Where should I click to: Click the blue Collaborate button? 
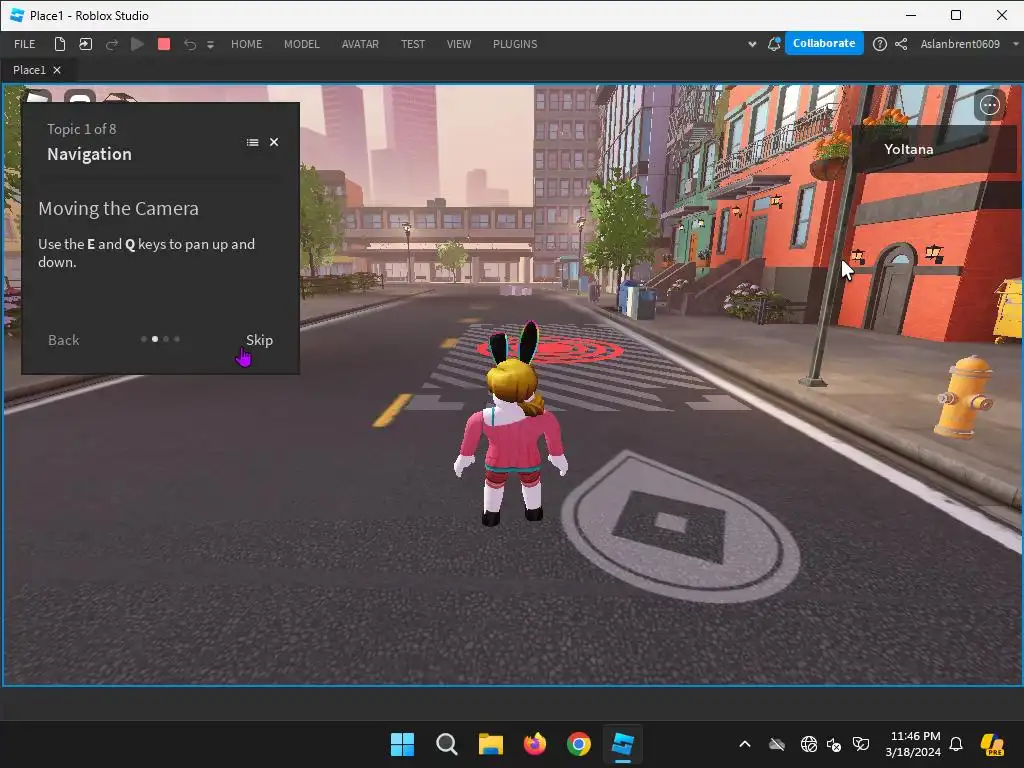824,43
